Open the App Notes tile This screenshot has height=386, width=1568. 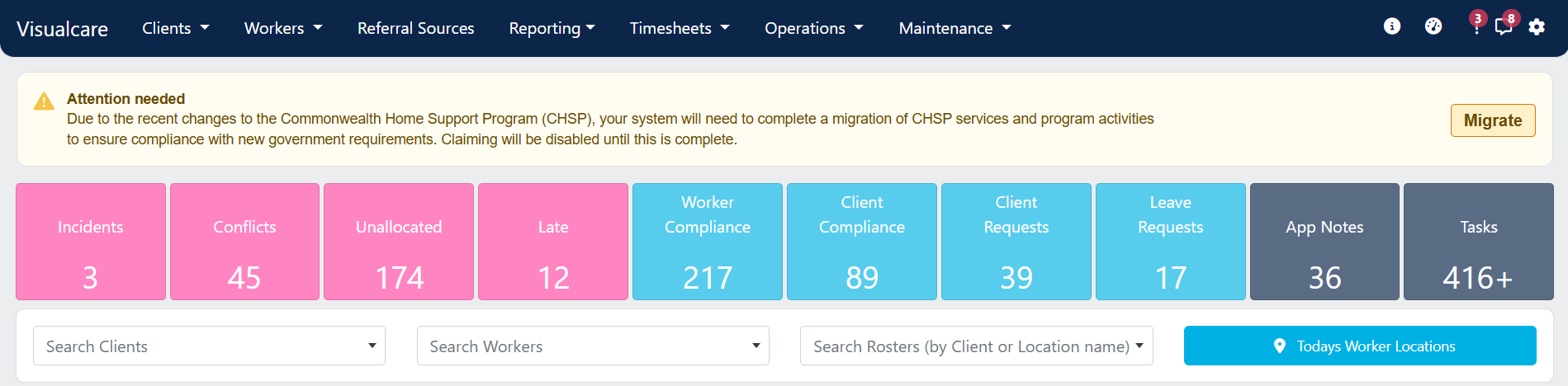click(x=1324, y=242)
